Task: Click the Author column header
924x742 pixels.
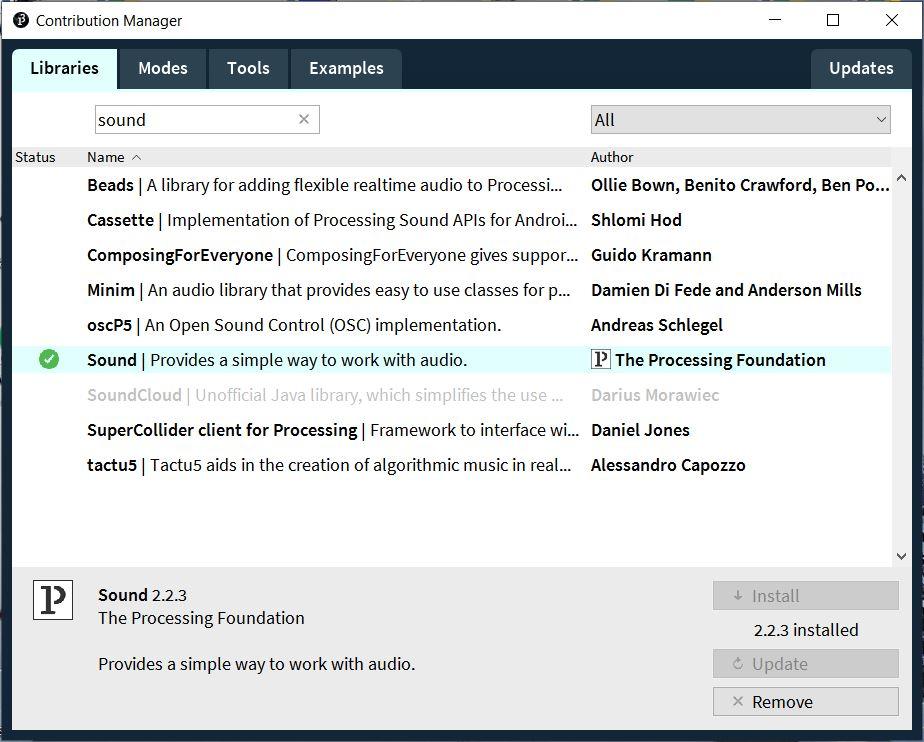Action: point(612,157)
